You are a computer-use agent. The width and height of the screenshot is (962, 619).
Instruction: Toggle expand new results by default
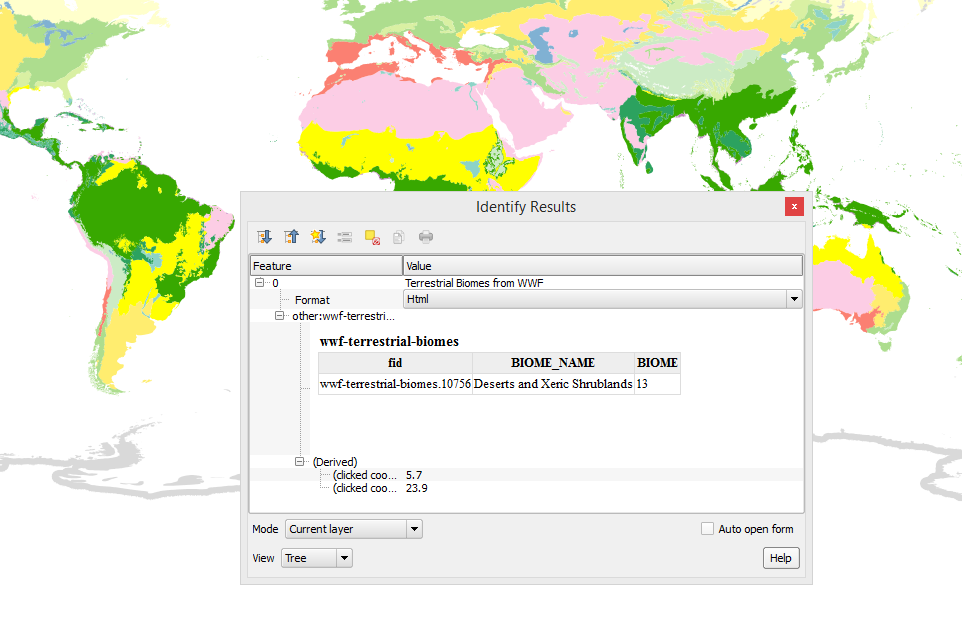[x=318, y=236]
